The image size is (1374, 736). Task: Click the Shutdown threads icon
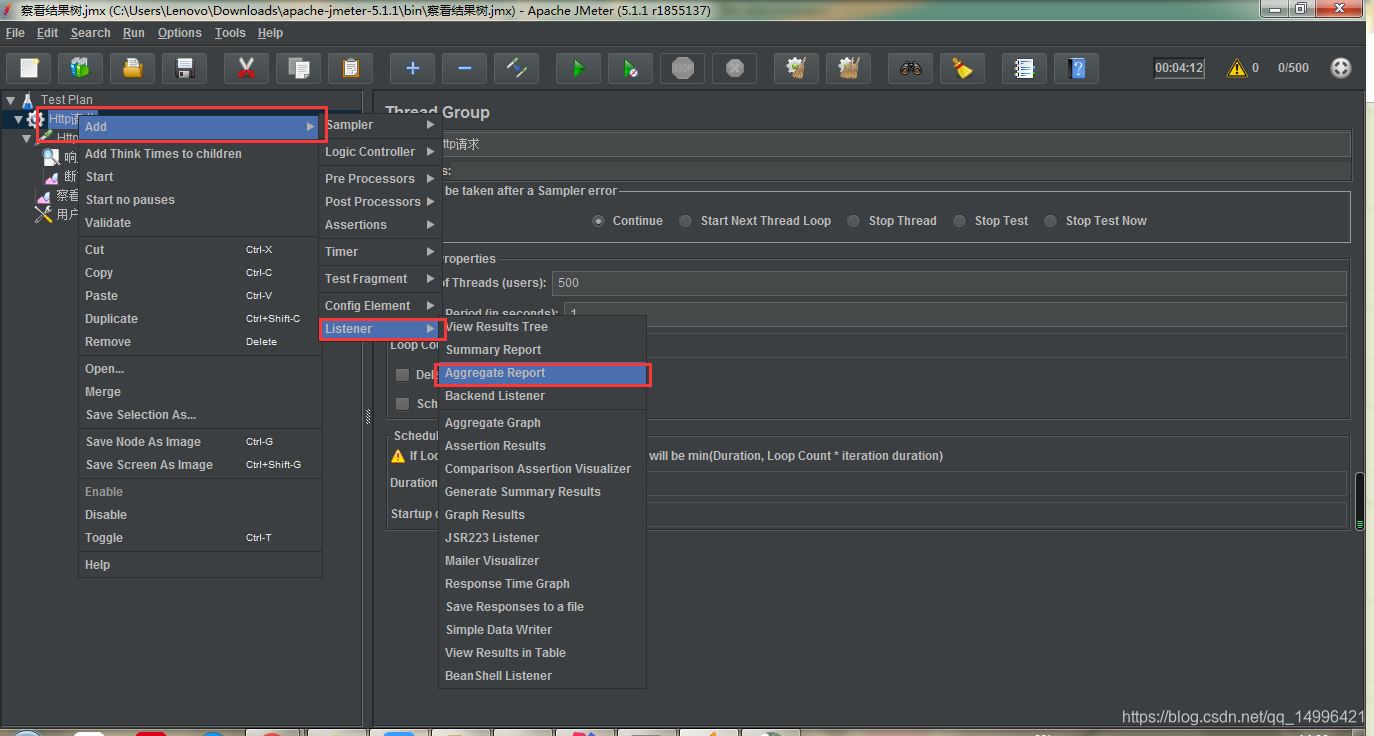pyautogui.click(x=734, y=68)
